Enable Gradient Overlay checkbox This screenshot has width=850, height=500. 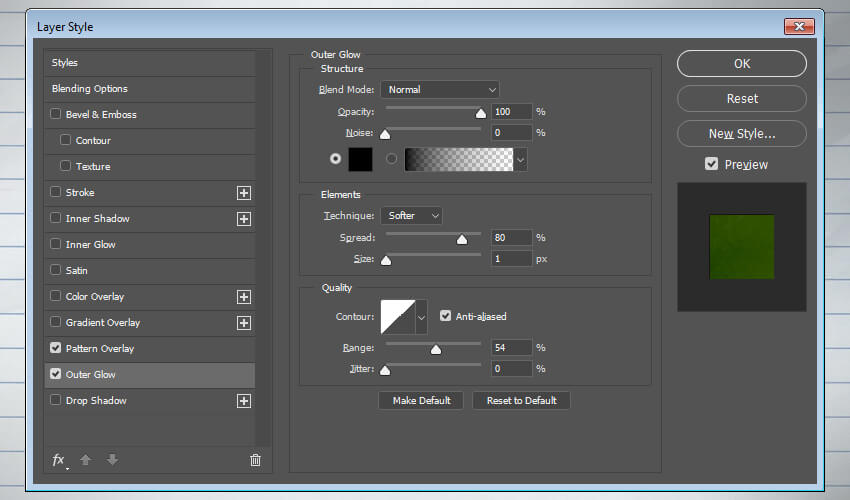[55, 322]
